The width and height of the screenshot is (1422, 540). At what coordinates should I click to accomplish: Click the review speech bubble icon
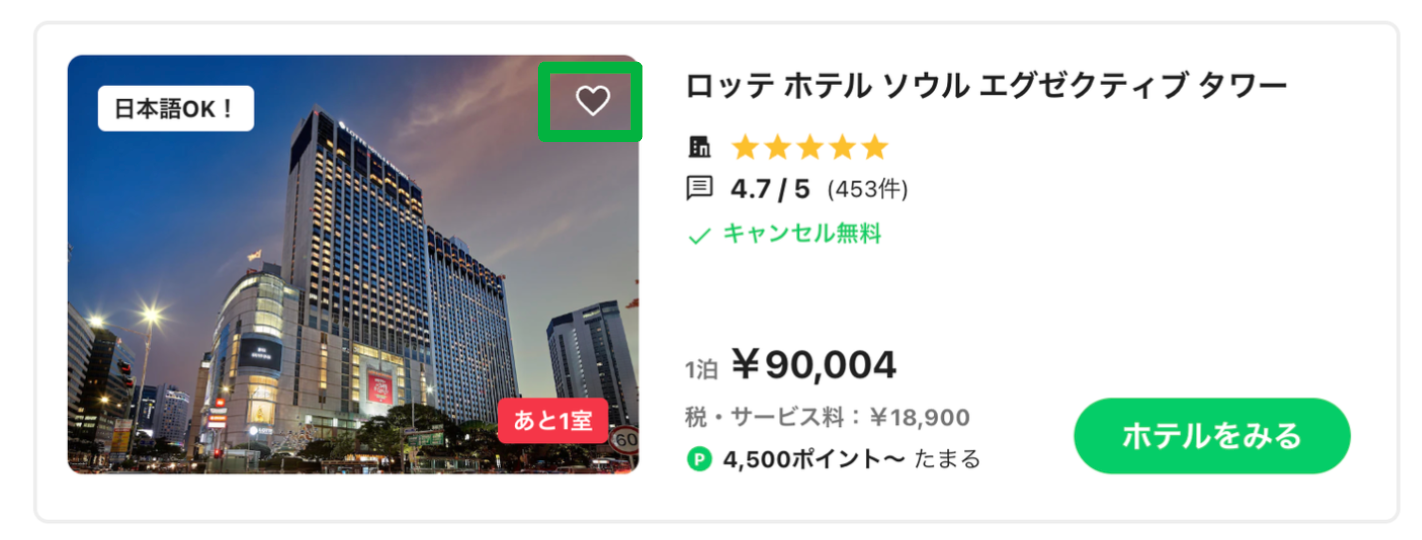coord(700,188)
